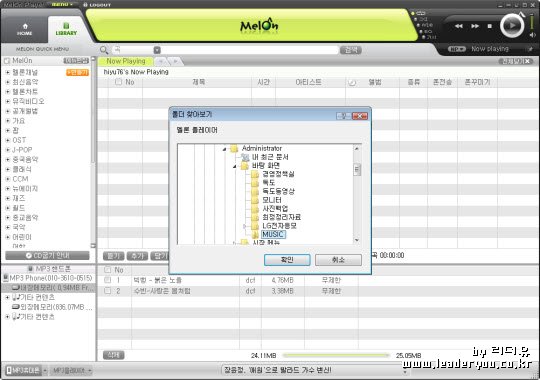This screenshot has height=380, width=540.
Task: Select the 클래식 category
Action: (x=22, y=169)
